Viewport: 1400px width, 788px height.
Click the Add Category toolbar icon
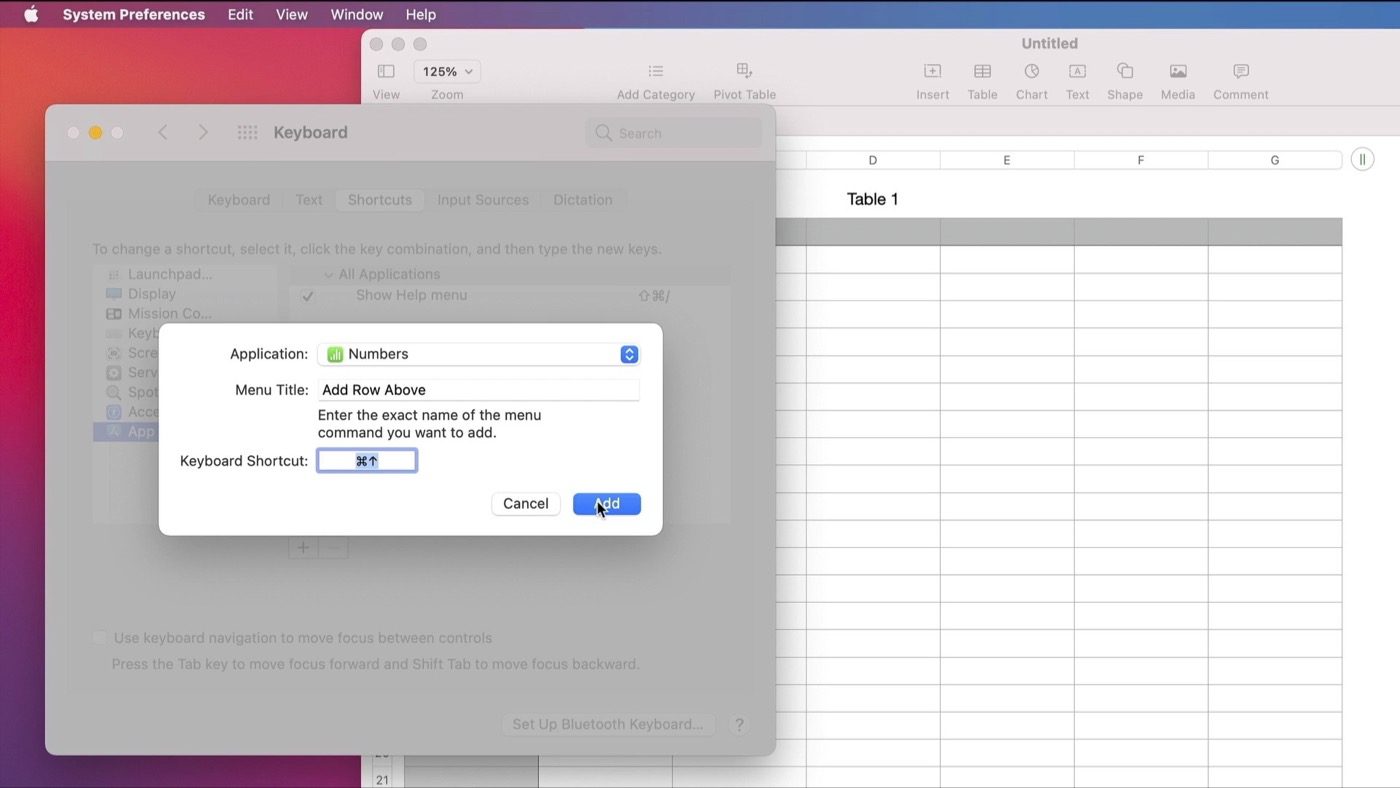pyautogui.click(x=655, y=72)
